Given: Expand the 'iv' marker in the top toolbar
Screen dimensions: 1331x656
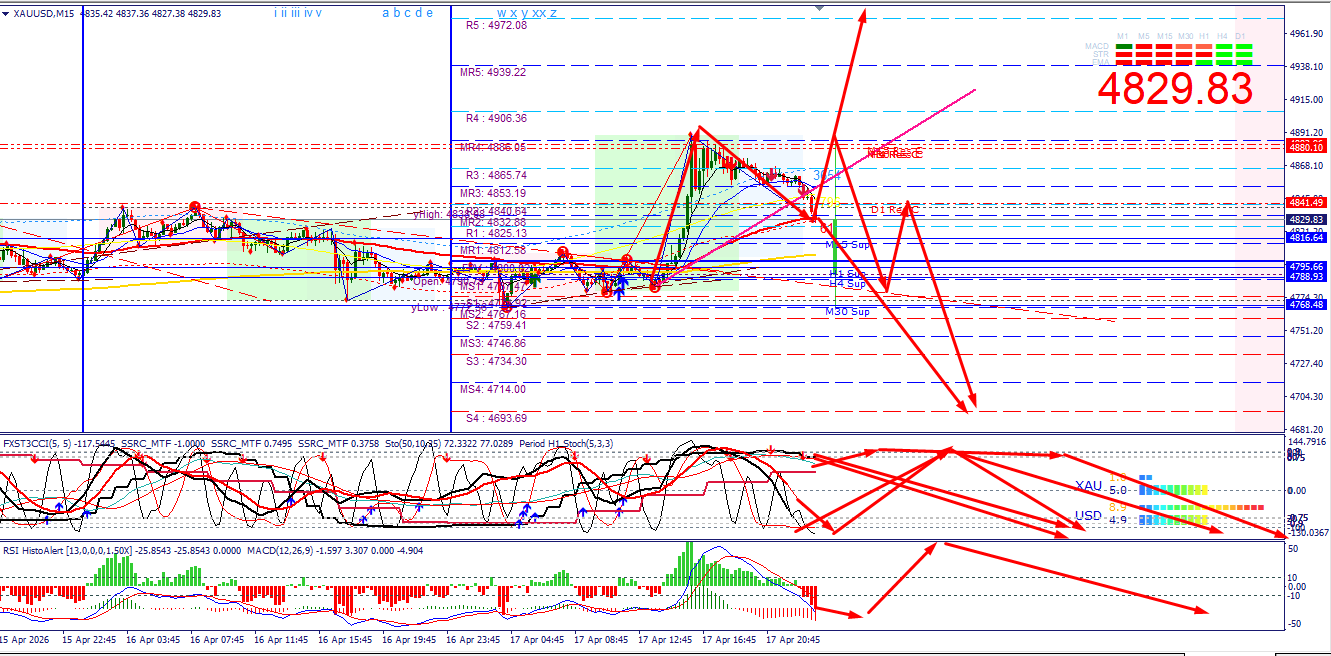Looking at the screenshot, I should pyautogui.click(x=310, y=13).
